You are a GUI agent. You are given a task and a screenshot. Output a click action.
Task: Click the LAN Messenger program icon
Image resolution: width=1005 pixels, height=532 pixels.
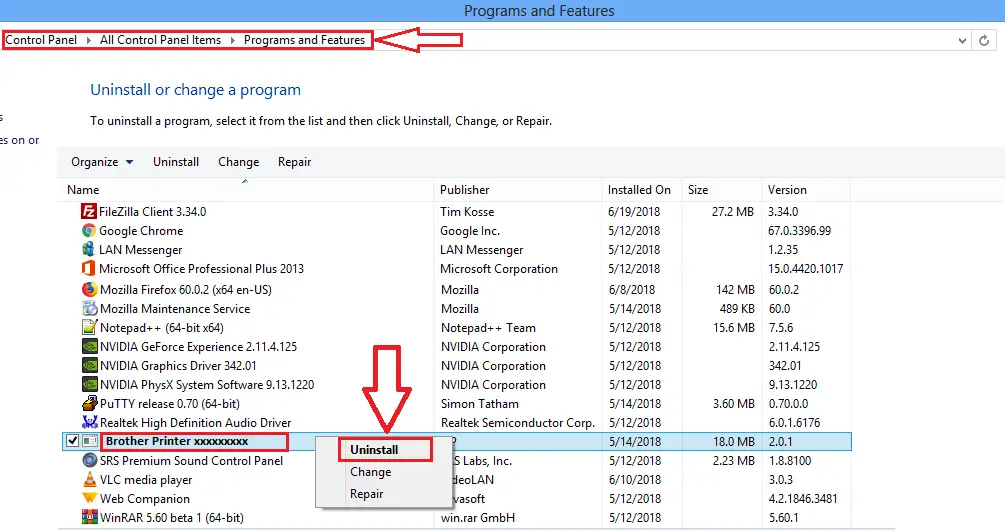pos(88,249)
